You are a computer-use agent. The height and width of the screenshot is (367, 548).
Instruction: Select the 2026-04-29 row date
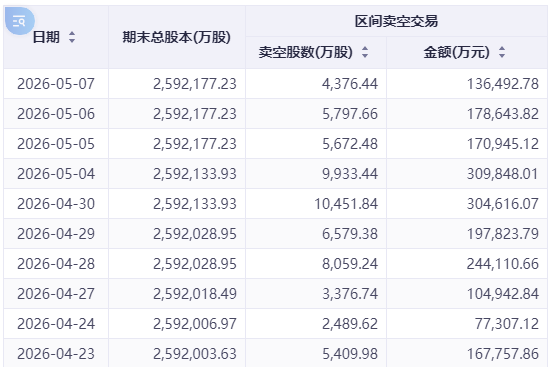pyautogui.click(x=56, y=234)
